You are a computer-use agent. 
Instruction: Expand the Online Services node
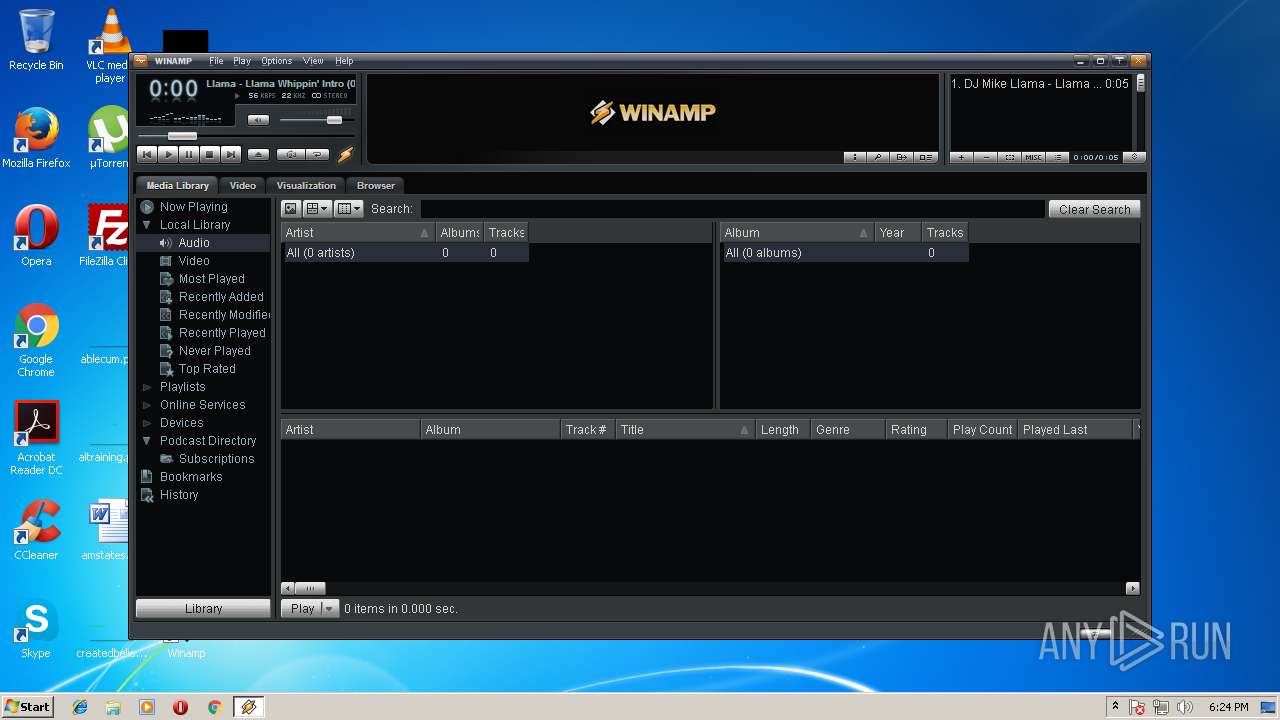[x=147, y=405]
